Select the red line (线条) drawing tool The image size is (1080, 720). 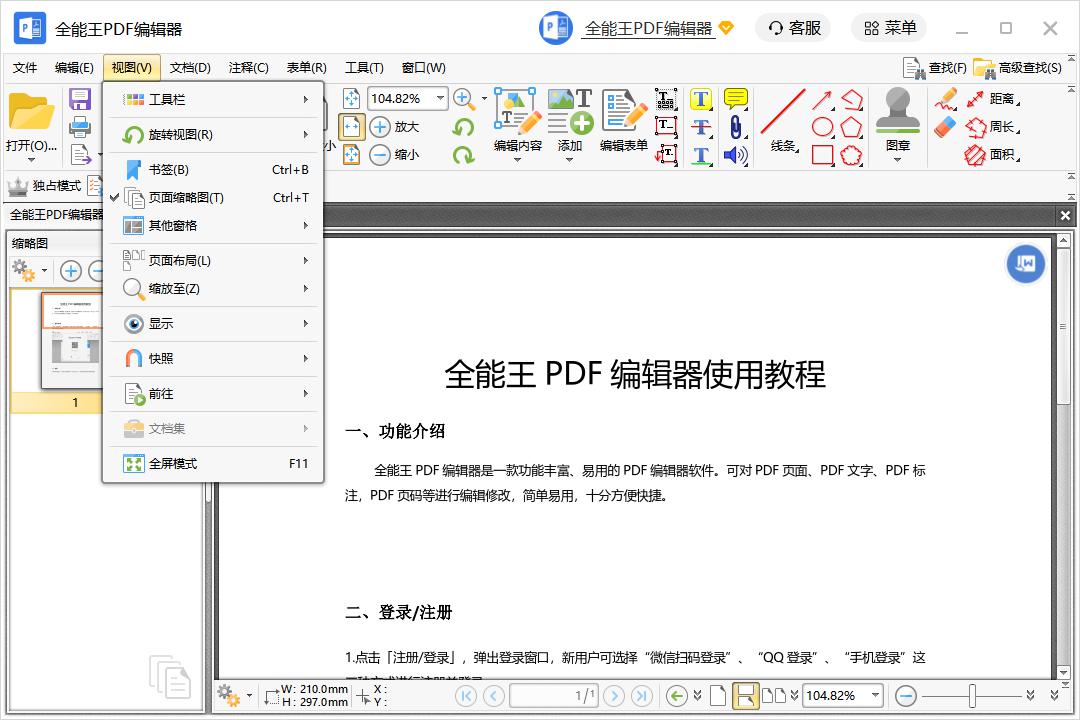pyautogui.click(x=783, y=122)
